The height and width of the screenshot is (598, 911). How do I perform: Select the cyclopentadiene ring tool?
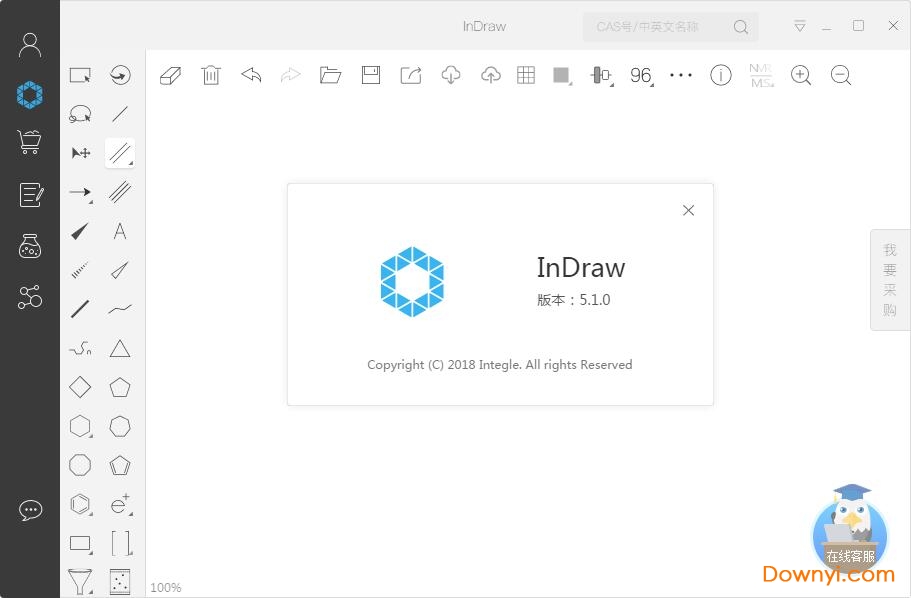(120, 465)
